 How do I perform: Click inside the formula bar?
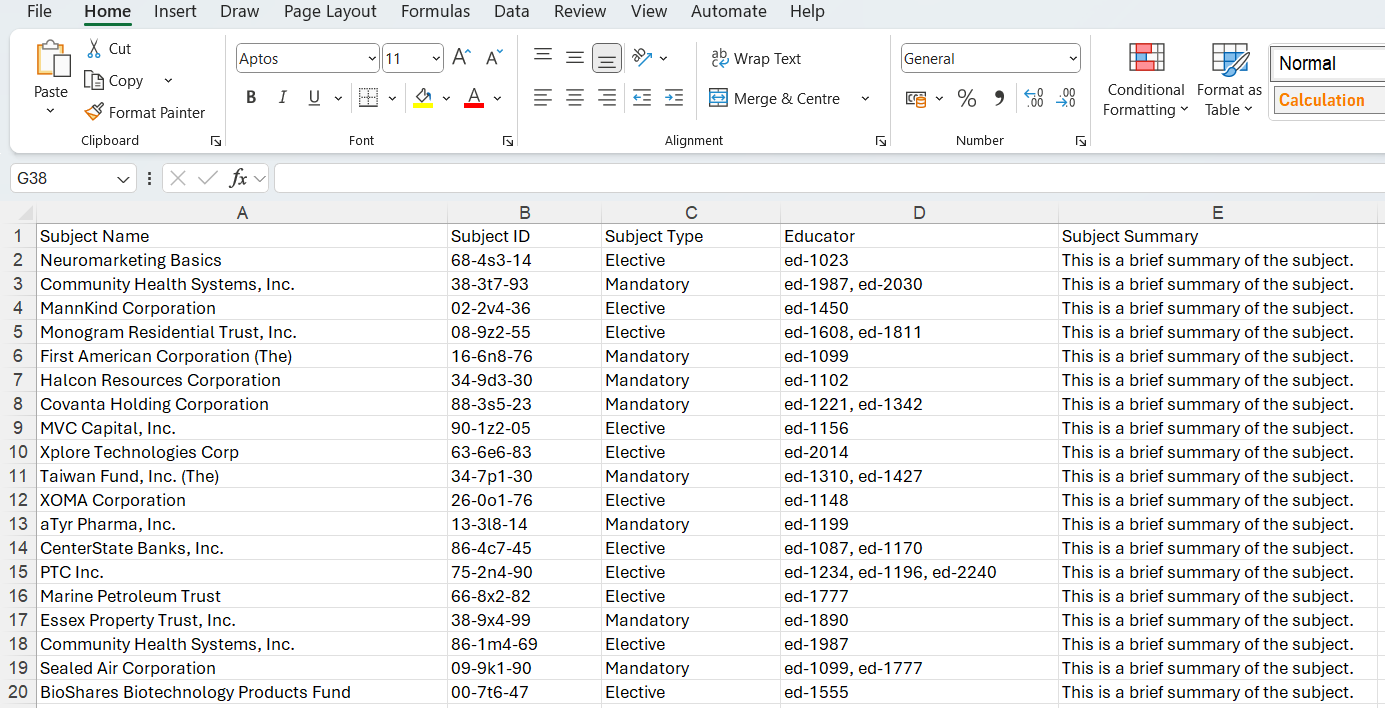pos(829,178)
